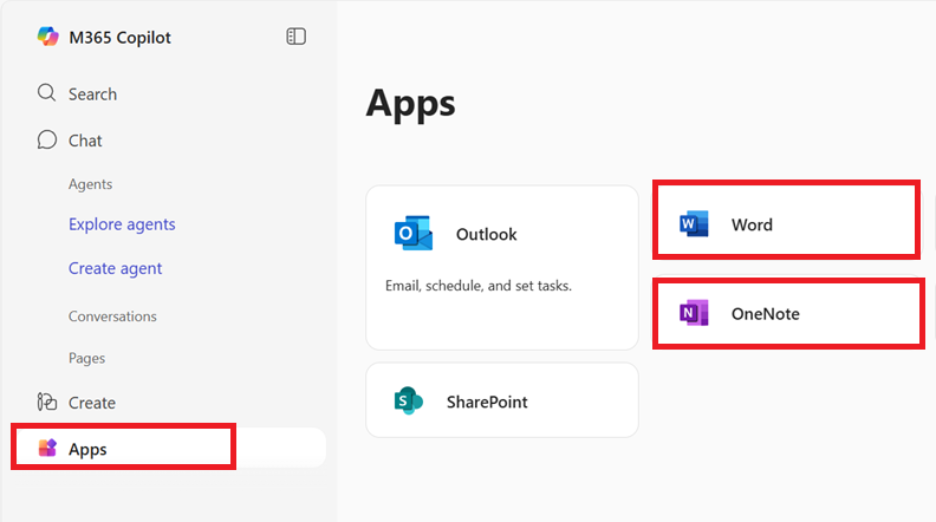This screenshot has height=522, width=936.
Task: Click the Conversations section label
Action: point(112,316)
